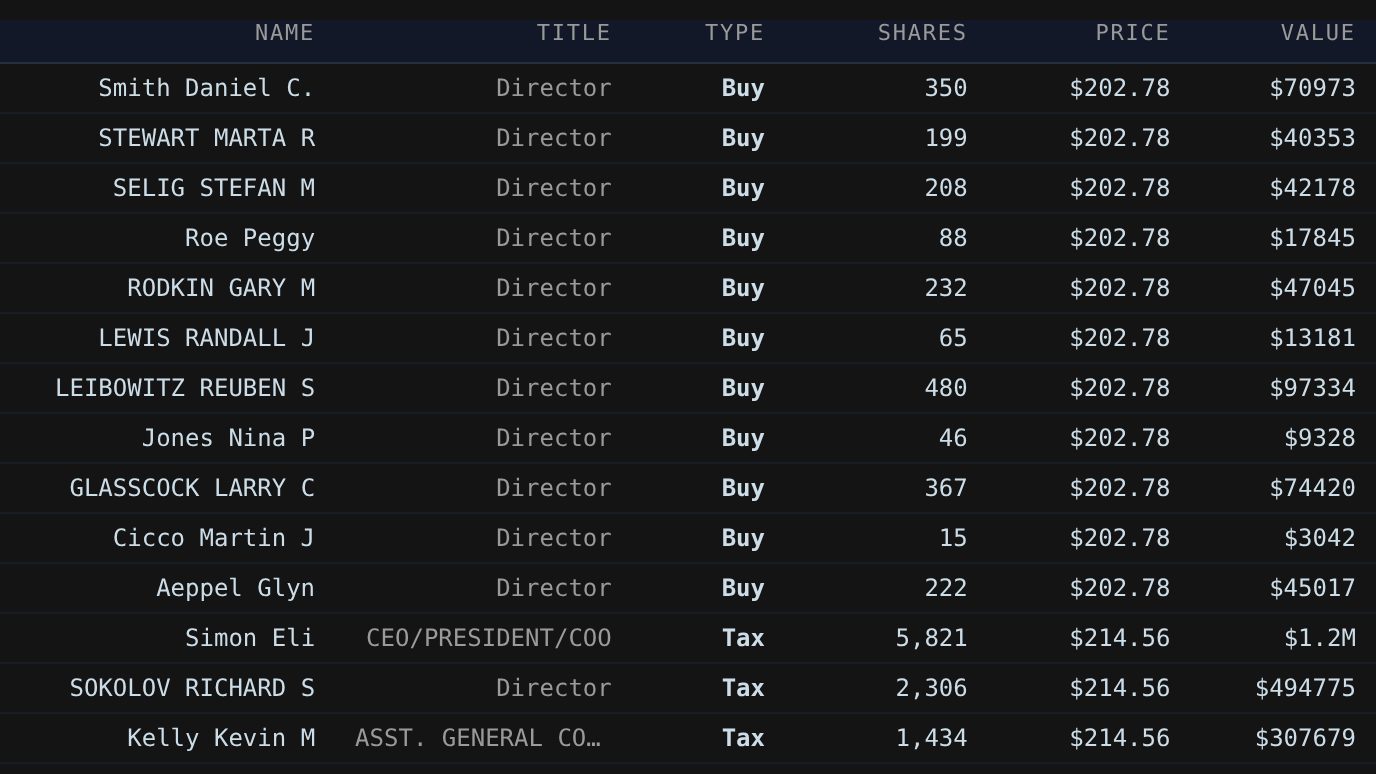Screen dimensions: 1376x774
Task: Click the Tax type in Simon Eli row
Action: point(743,638)
